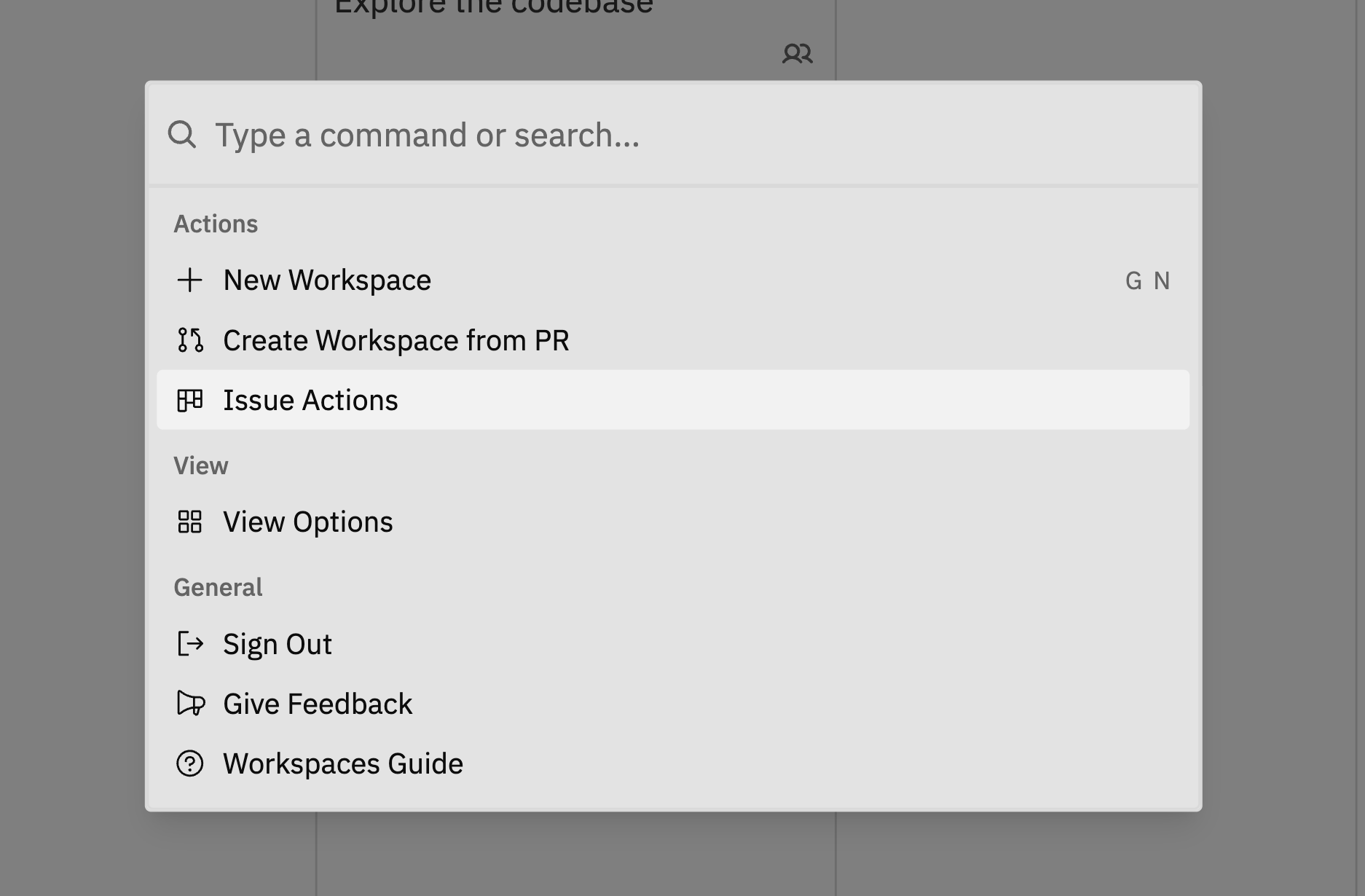Click the pull request icon beside Create Workspace
1365x896 pixels.
[191, 340]
